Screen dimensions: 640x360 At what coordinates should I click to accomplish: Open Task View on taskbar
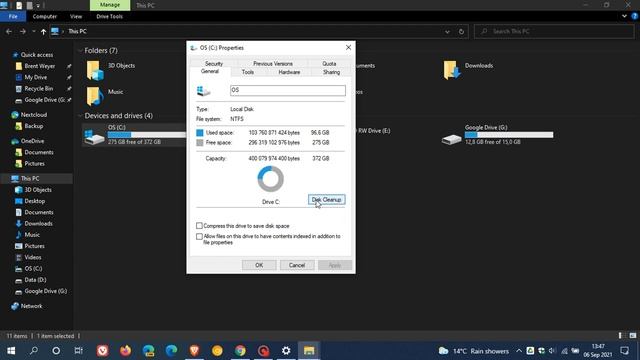click(x=78, y=350)
